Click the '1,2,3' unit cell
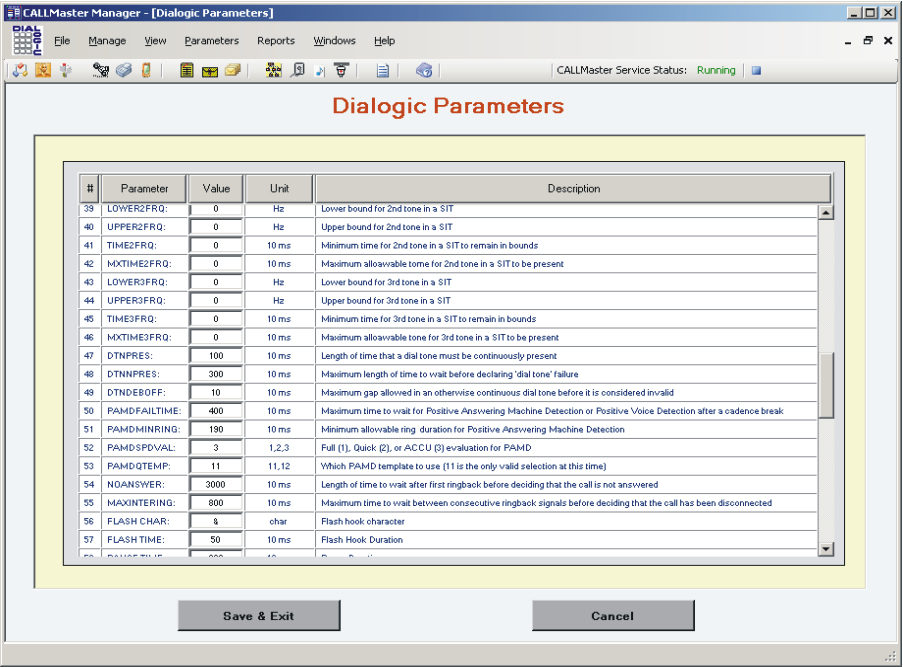The height and width of the screenshot is (667, 903). (x=279, y=448)
